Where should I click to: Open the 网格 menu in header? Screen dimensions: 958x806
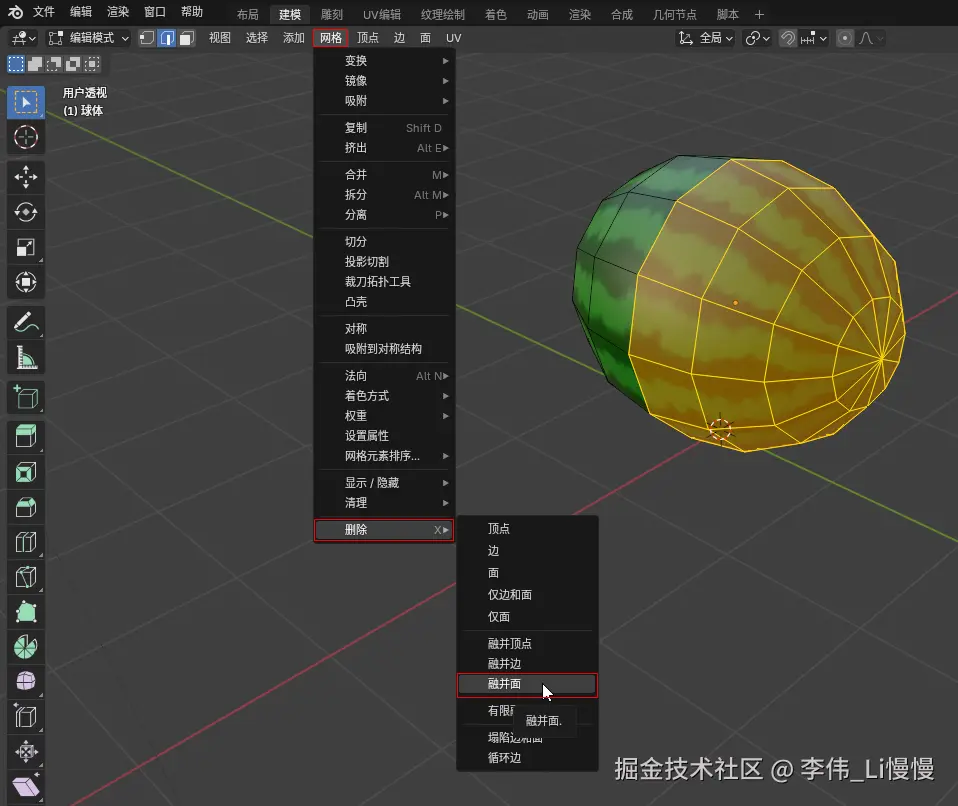[x=331, y=38]
